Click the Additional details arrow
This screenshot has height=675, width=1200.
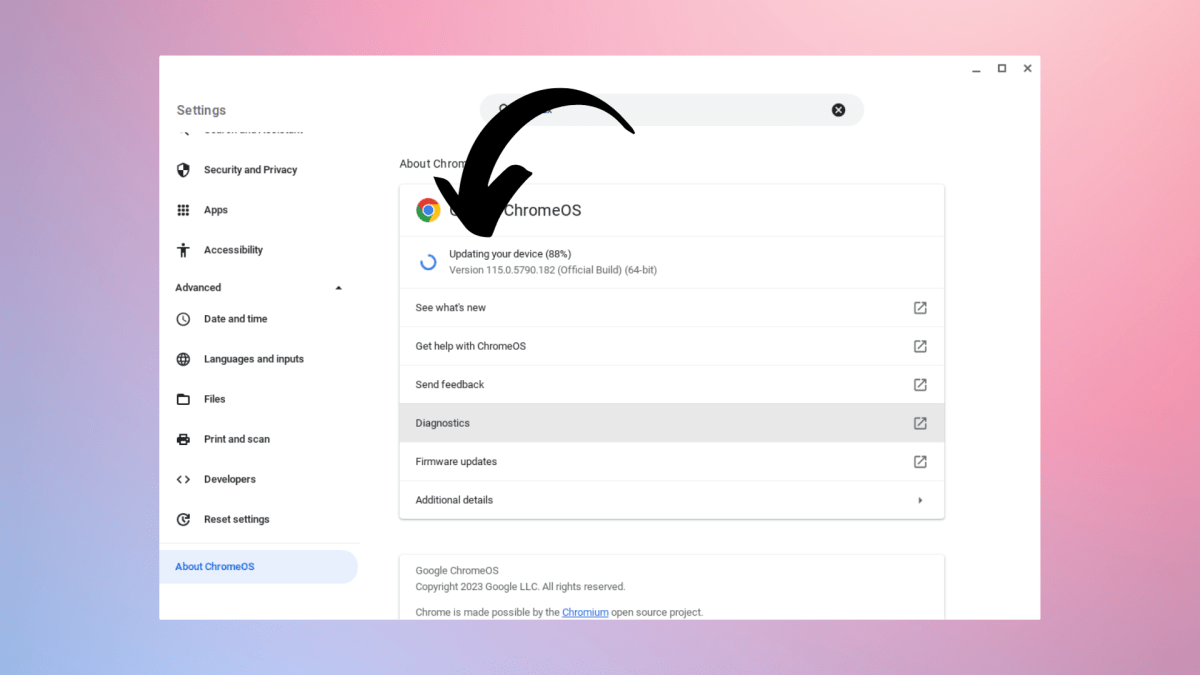coord(920,500)
